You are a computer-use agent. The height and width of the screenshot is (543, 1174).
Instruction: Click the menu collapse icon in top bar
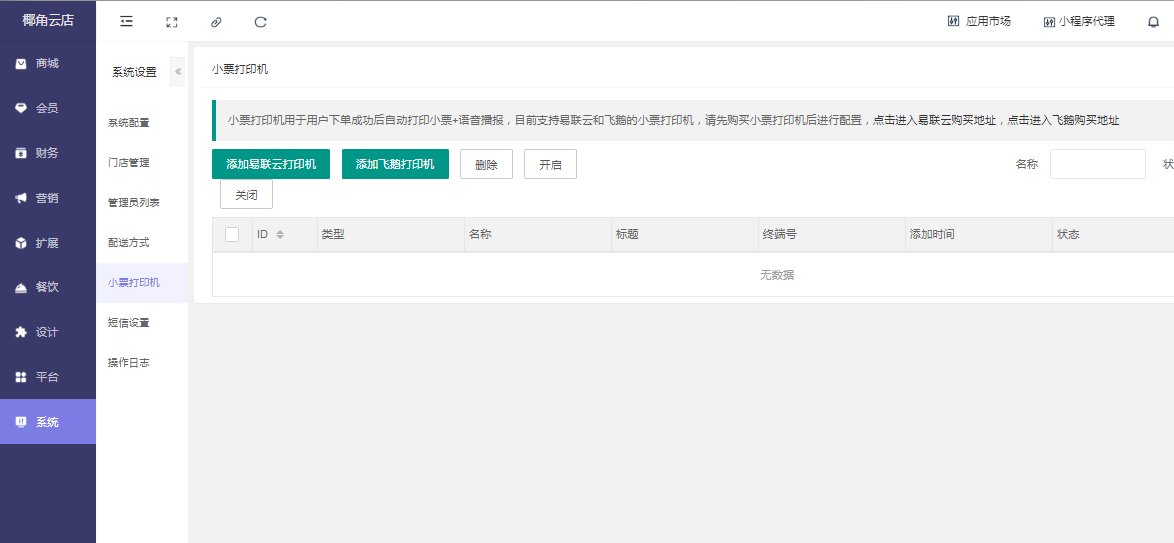coord(126,21)
